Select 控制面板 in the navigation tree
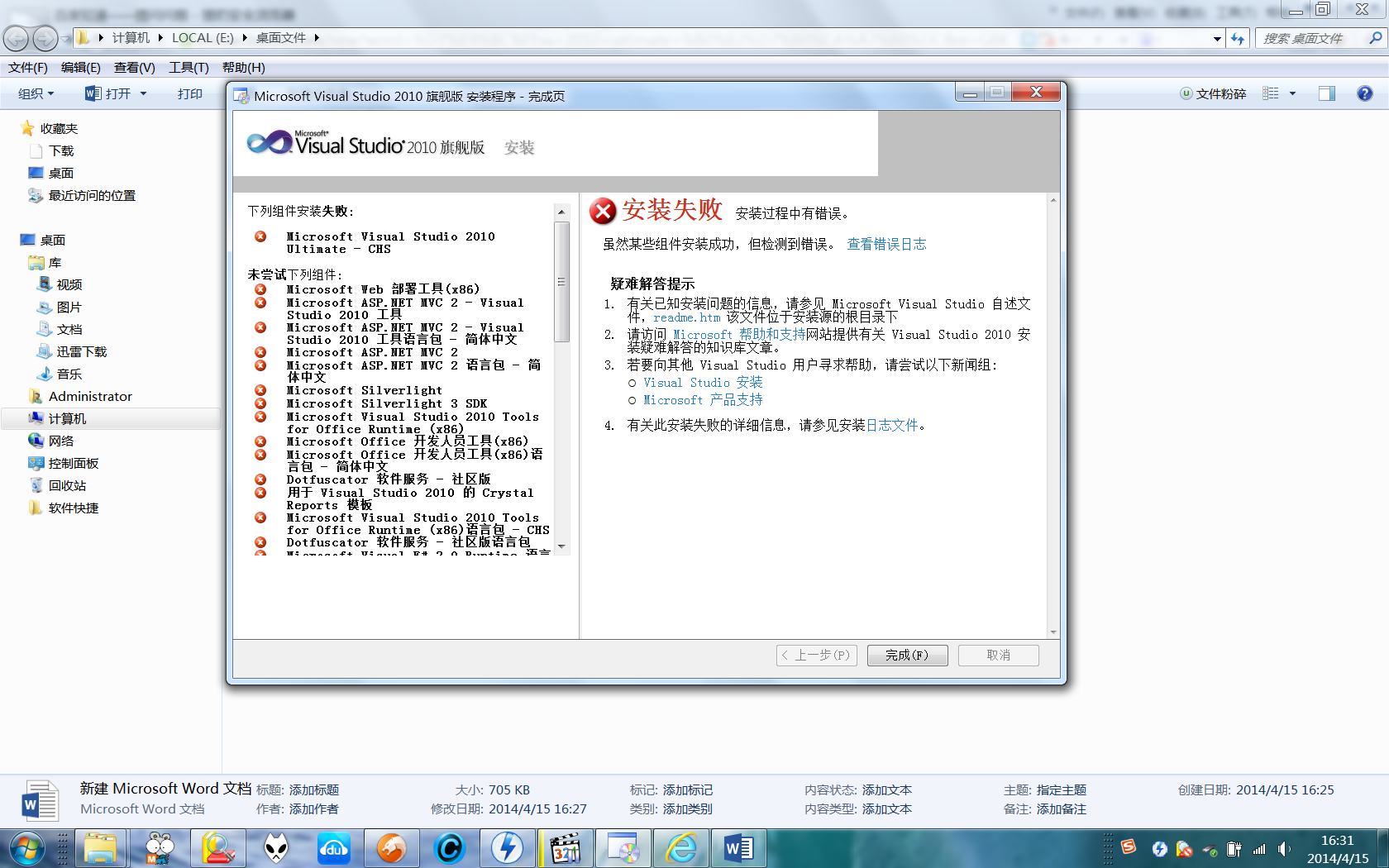The width and height of the screenshot is (1389, 868). coord(74,463)
